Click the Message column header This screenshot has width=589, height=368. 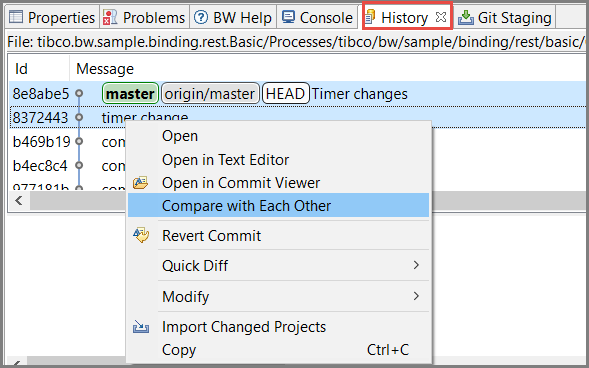pyautogui.click(x=105, y=69)
